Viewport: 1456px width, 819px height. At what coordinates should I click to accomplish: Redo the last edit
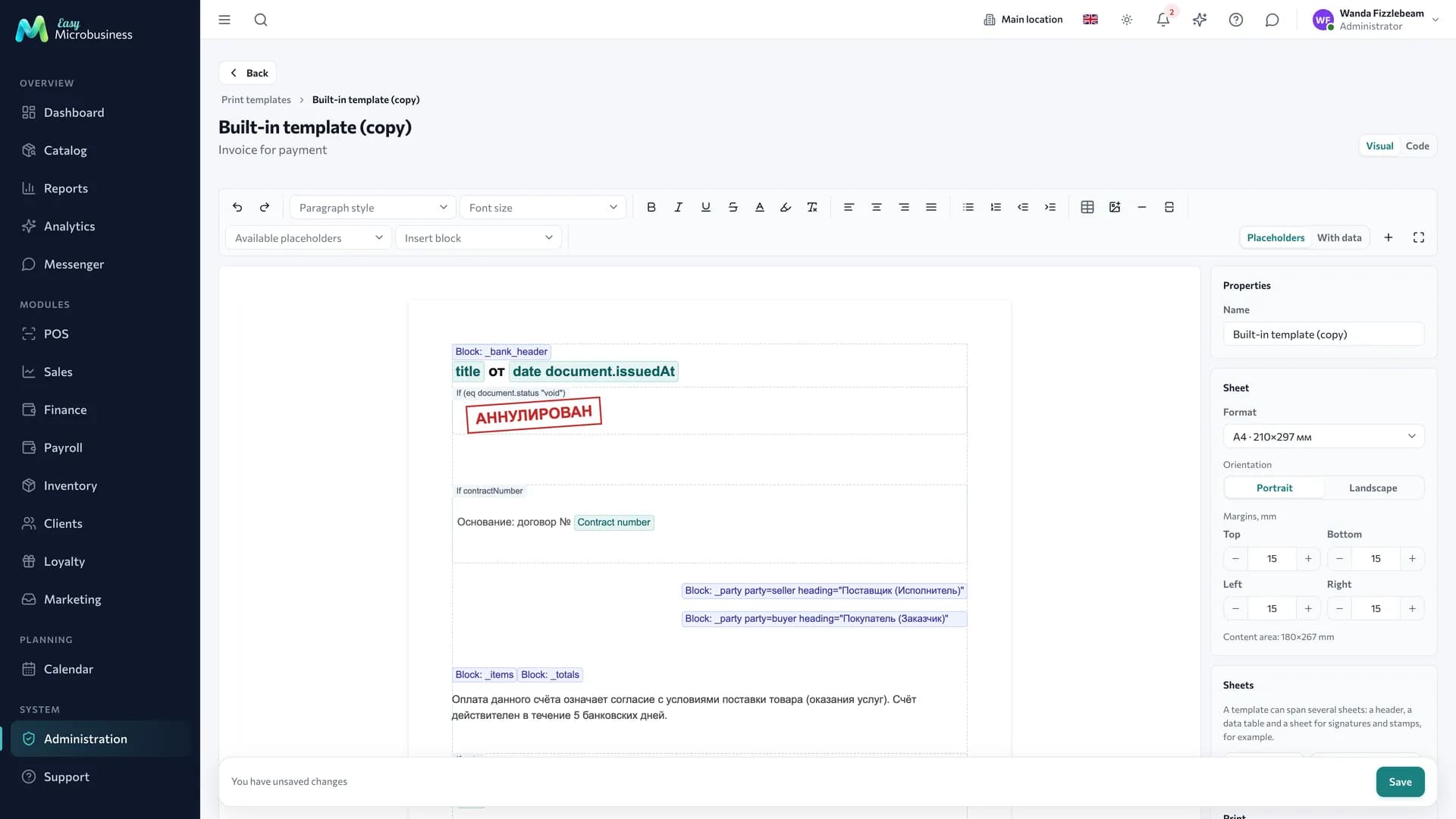point(265,207)
